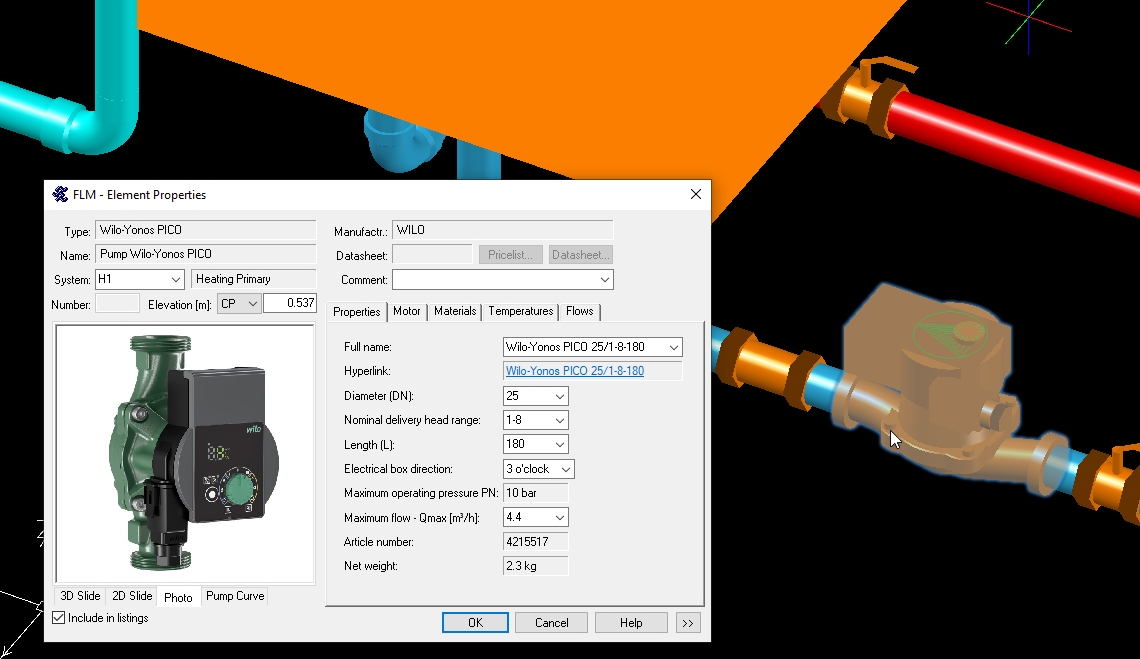Toggle the Include in listings checkbox
This screenshot has height=659, width=1140.
[x=59, y=618]
